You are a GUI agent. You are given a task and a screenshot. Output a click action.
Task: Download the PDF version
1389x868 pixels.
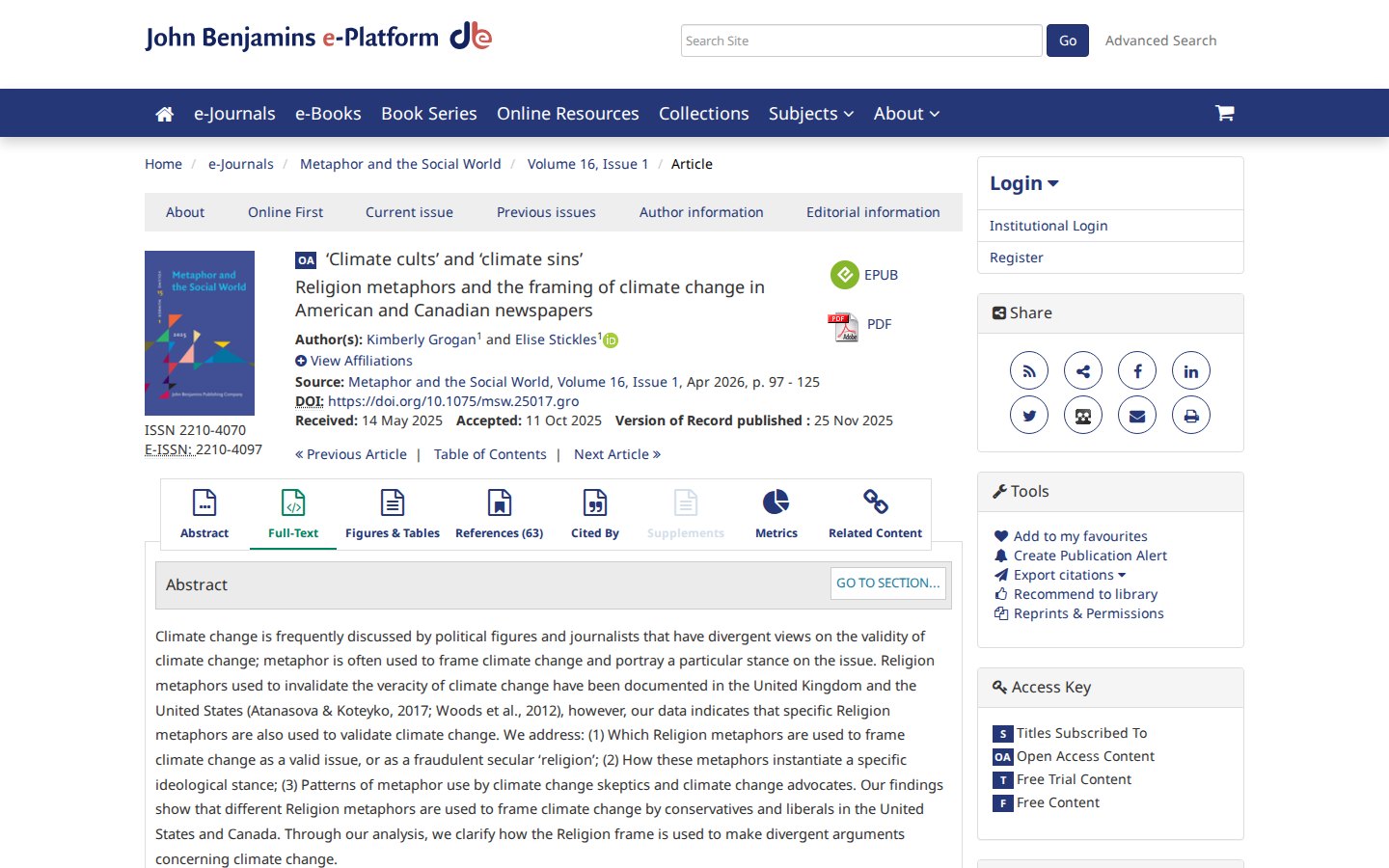(859, 326)
